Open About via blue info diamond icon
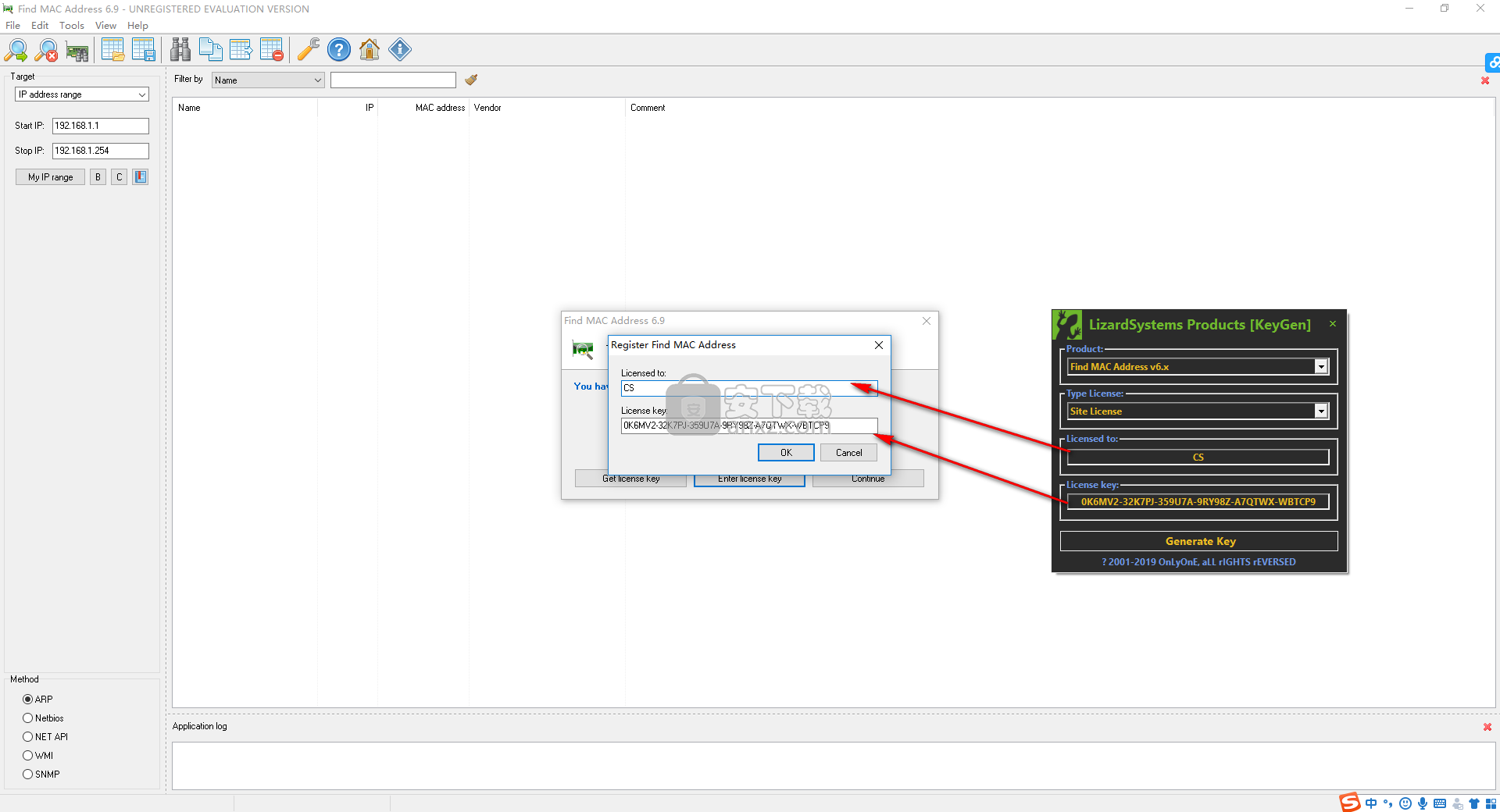1500x812 pixels. (400, 50)
